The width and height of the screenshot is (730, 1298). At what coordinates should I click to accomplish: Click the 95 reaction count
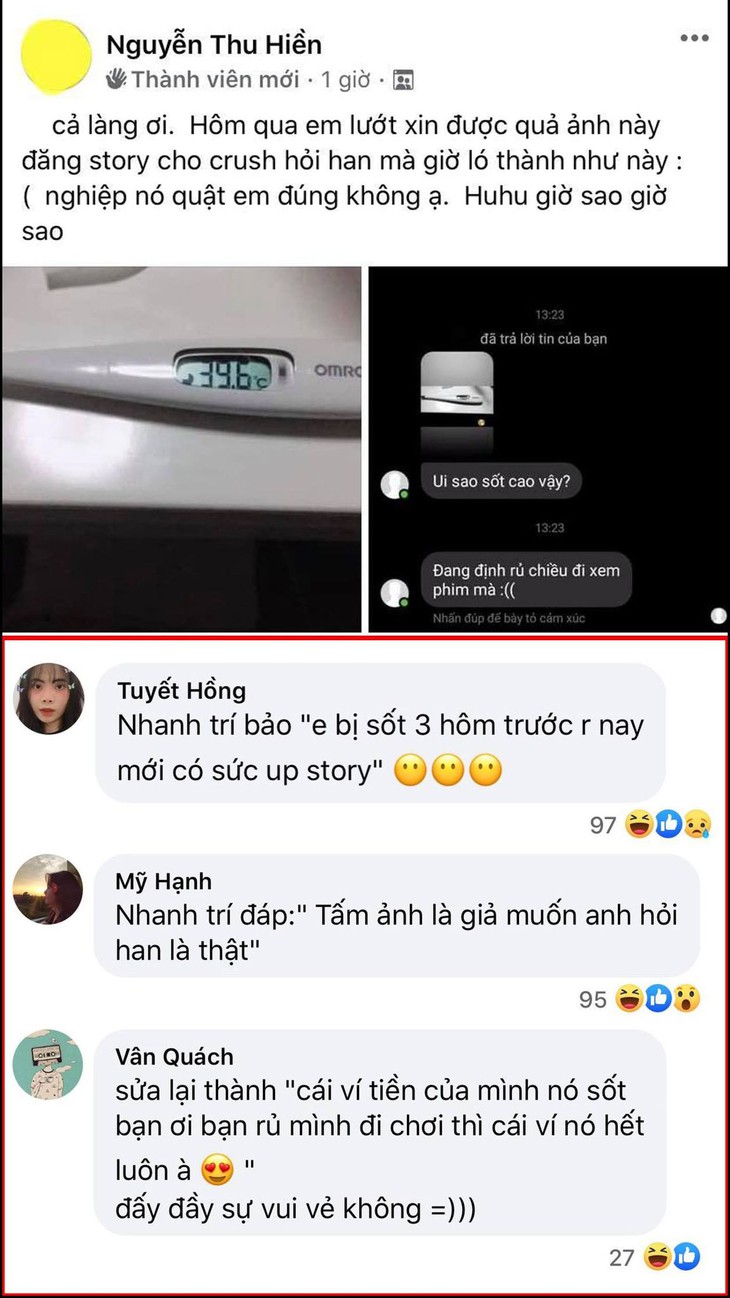pyautogui.click(x=593, y=999)
